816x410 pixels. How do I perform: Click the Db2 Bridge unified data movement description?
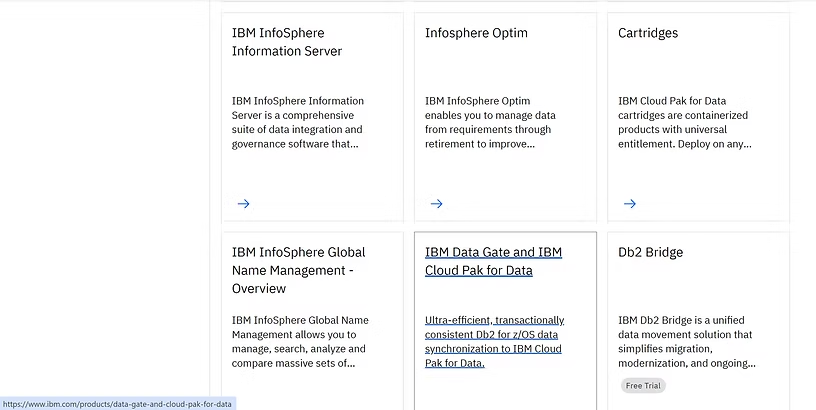tap(687, 342)
